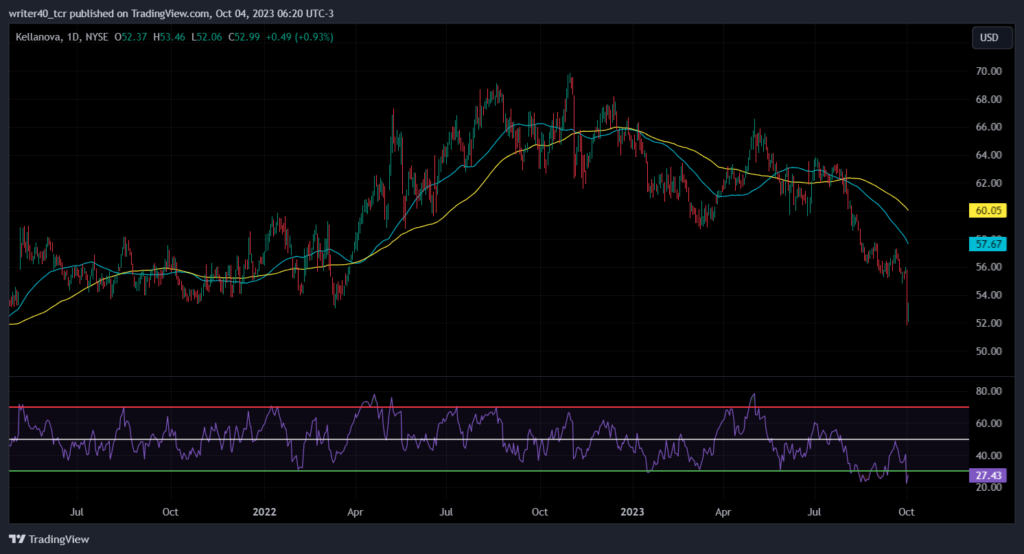Click the 70.00 price axis label

tap(989, 71)
